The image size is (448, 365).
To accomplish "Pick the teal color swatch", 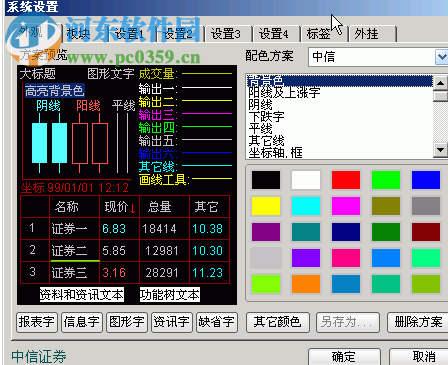I will (x=306, y=232).
